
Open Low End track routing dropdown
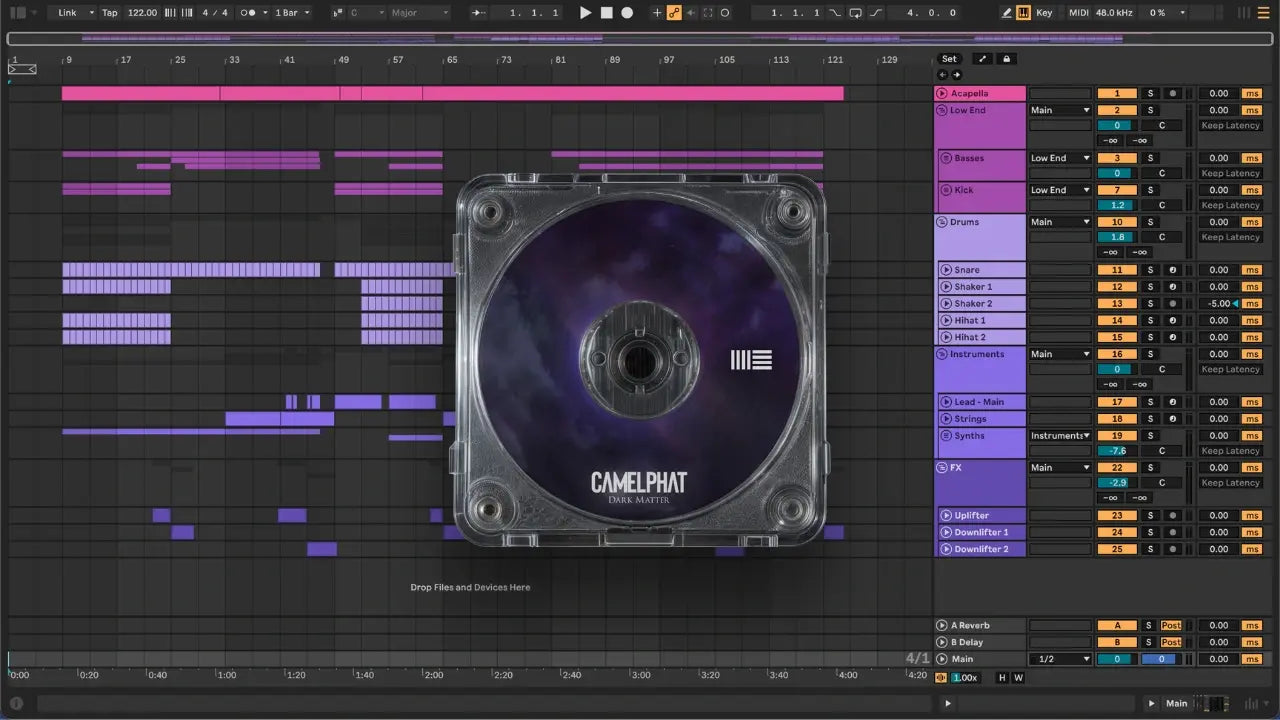coord(1060,111)
